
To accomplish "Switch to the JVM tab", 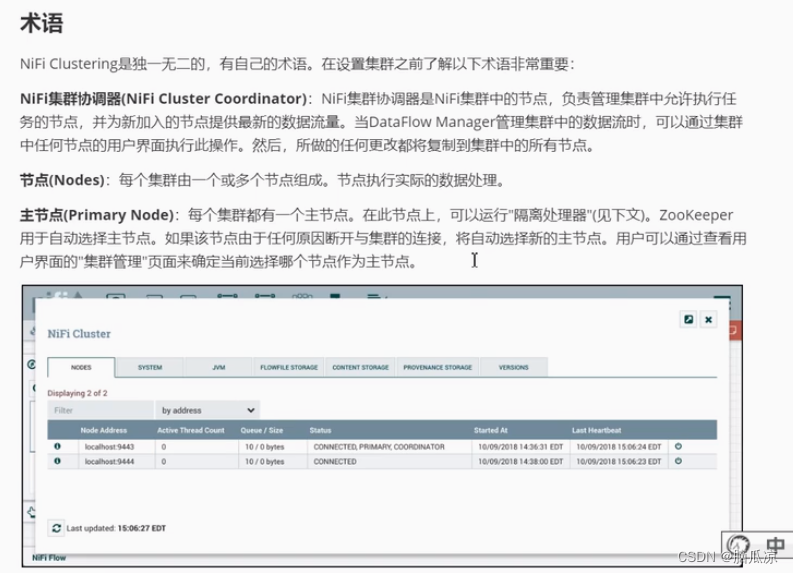I will pyautogui.click(x=218, y=367).
